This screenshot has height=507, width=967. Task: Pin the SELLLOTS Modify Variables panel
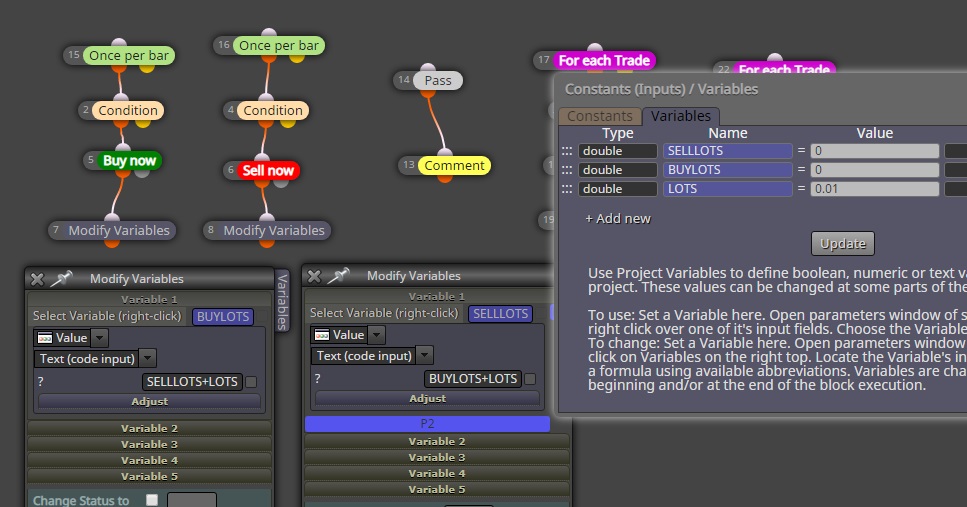(338, 276)
